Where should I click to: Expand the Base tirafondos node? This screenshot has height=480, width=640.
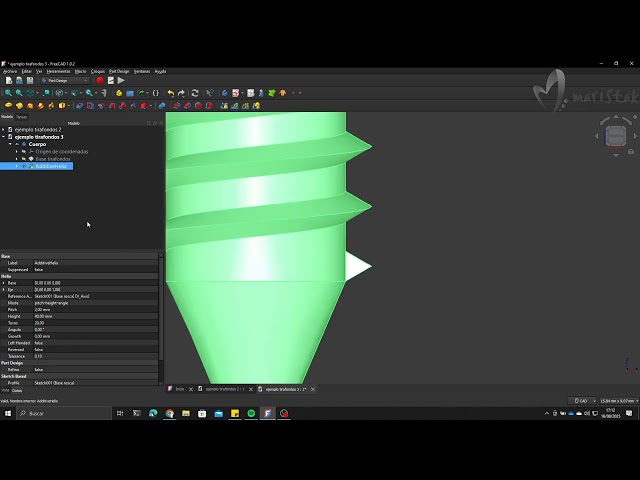pyautogui.click(x=17, y=159)
